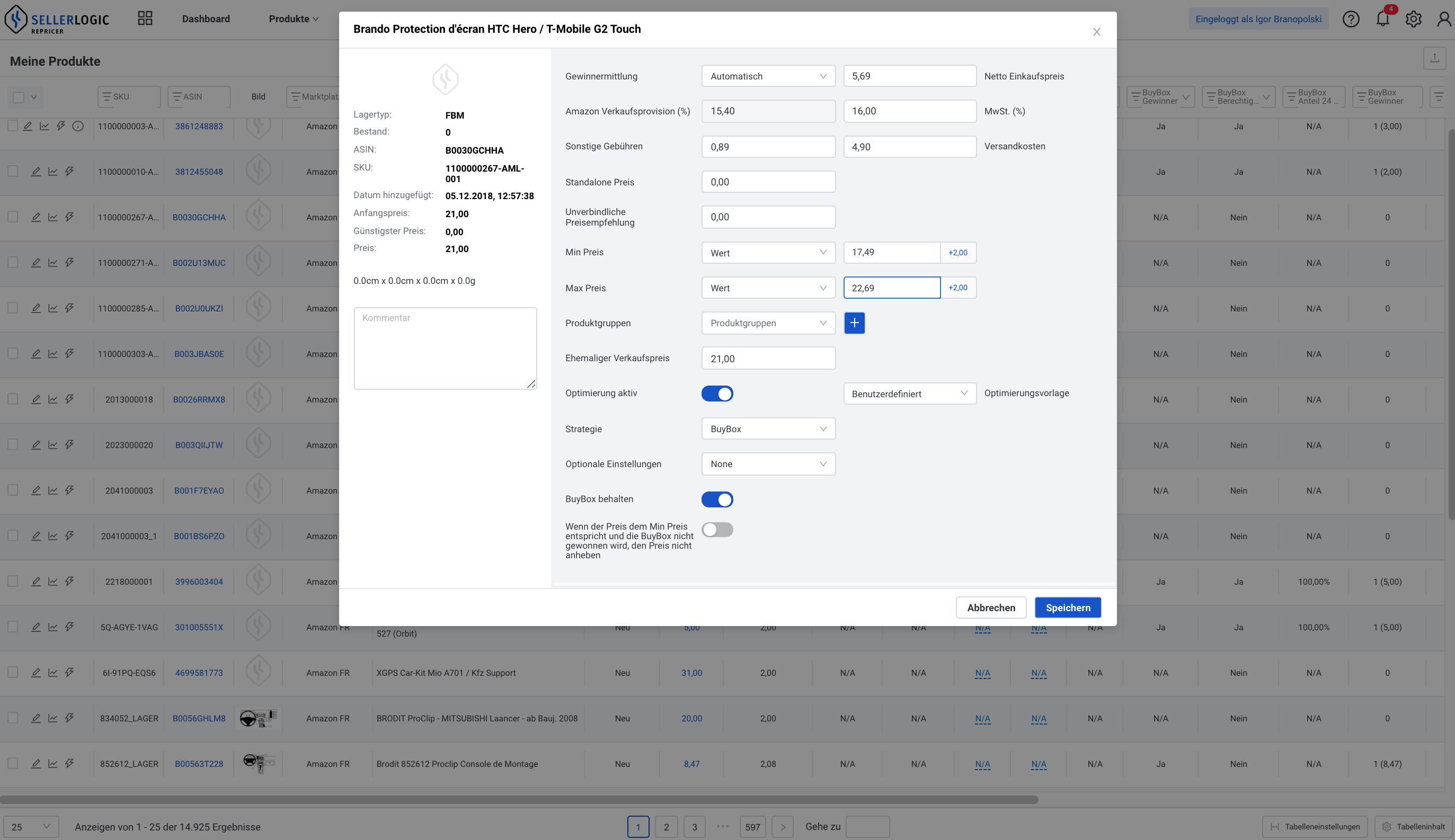
Task: Open the Produkte menu
Action: coord(293,19)
